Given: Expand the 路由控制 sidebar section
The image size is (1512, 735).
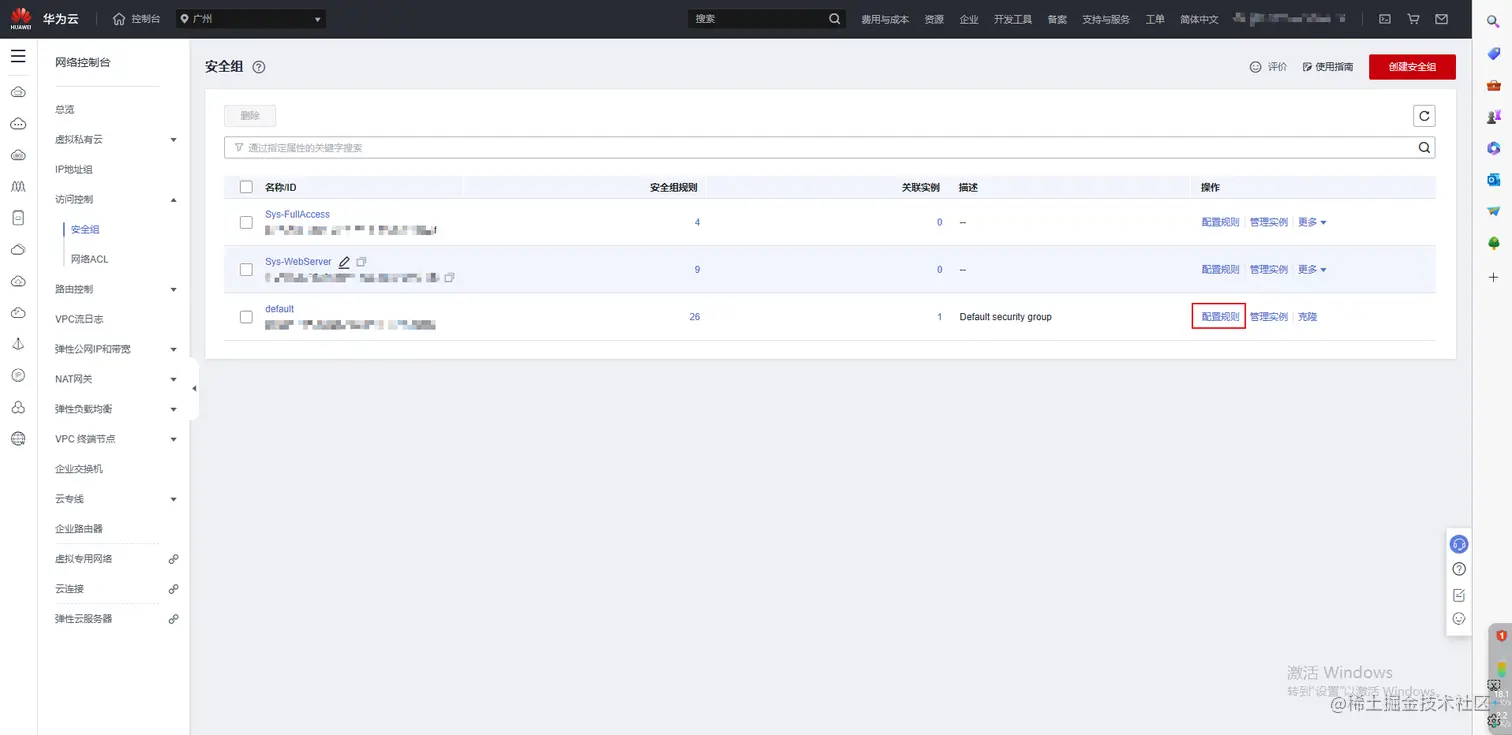Looking at the screenshot, I should (173, 290).
